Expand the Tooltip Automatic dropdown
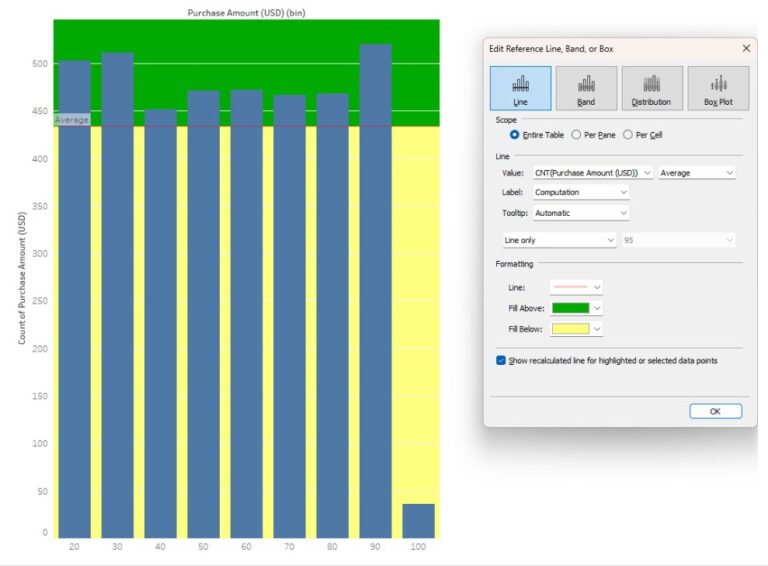 click(x=581, y=213)
